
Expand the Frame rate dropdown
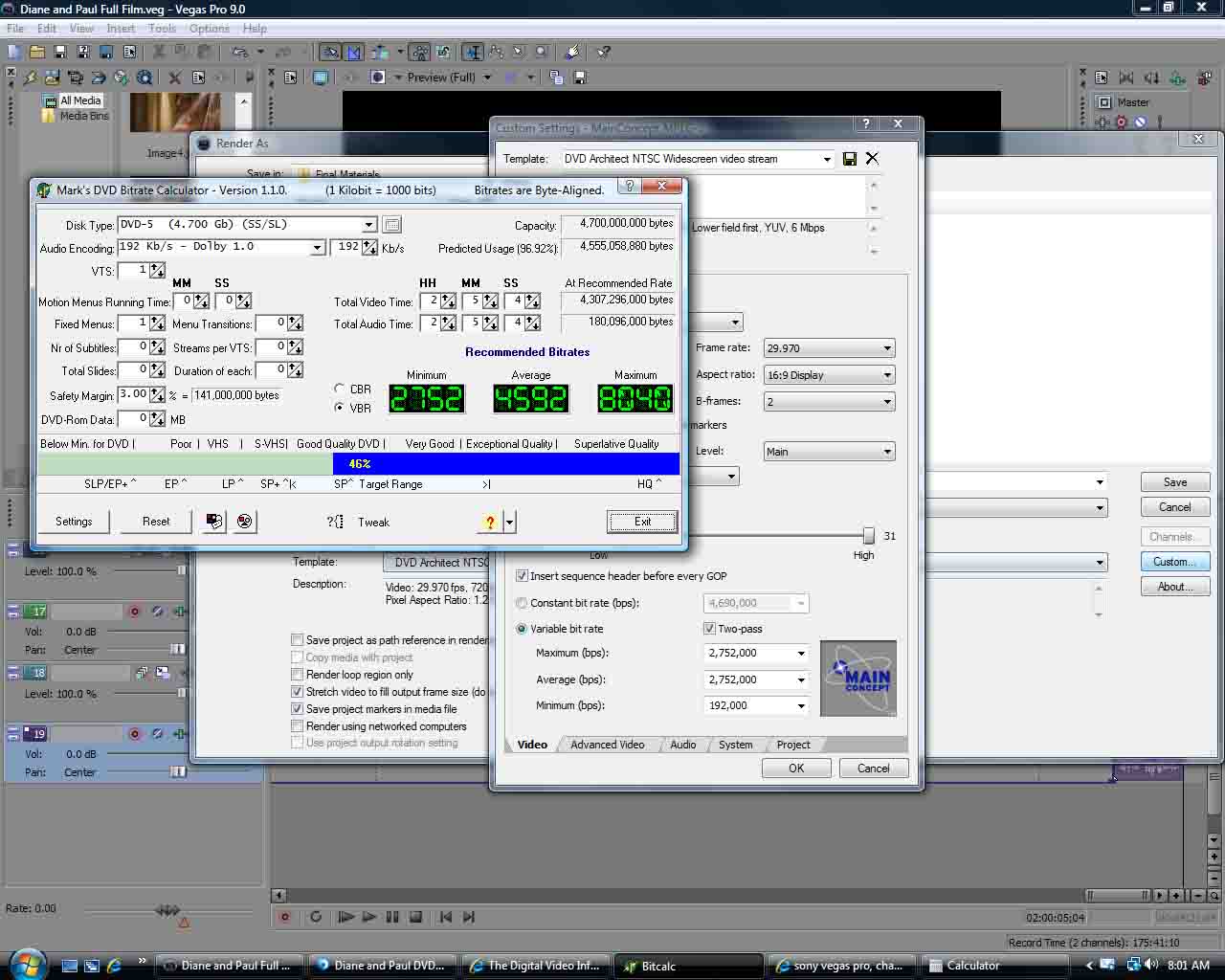(886, 348)
